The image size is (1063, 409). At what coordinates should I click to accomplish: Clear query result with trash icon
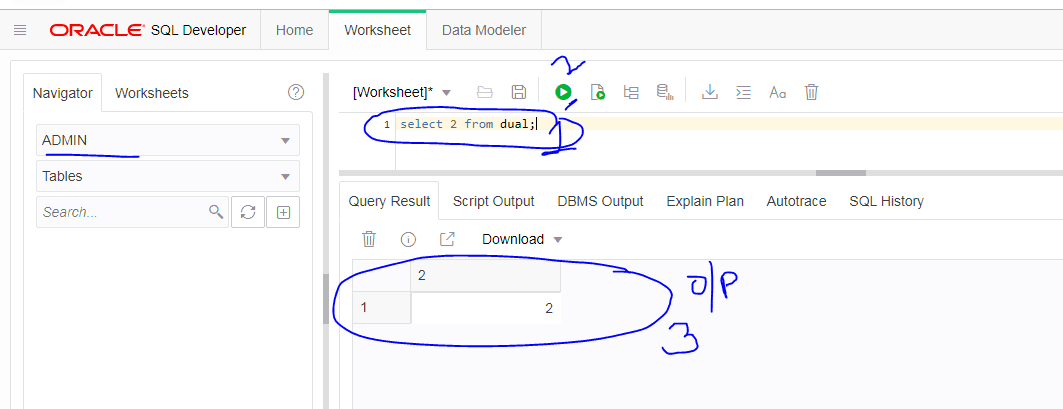click(x=369, y=239)
